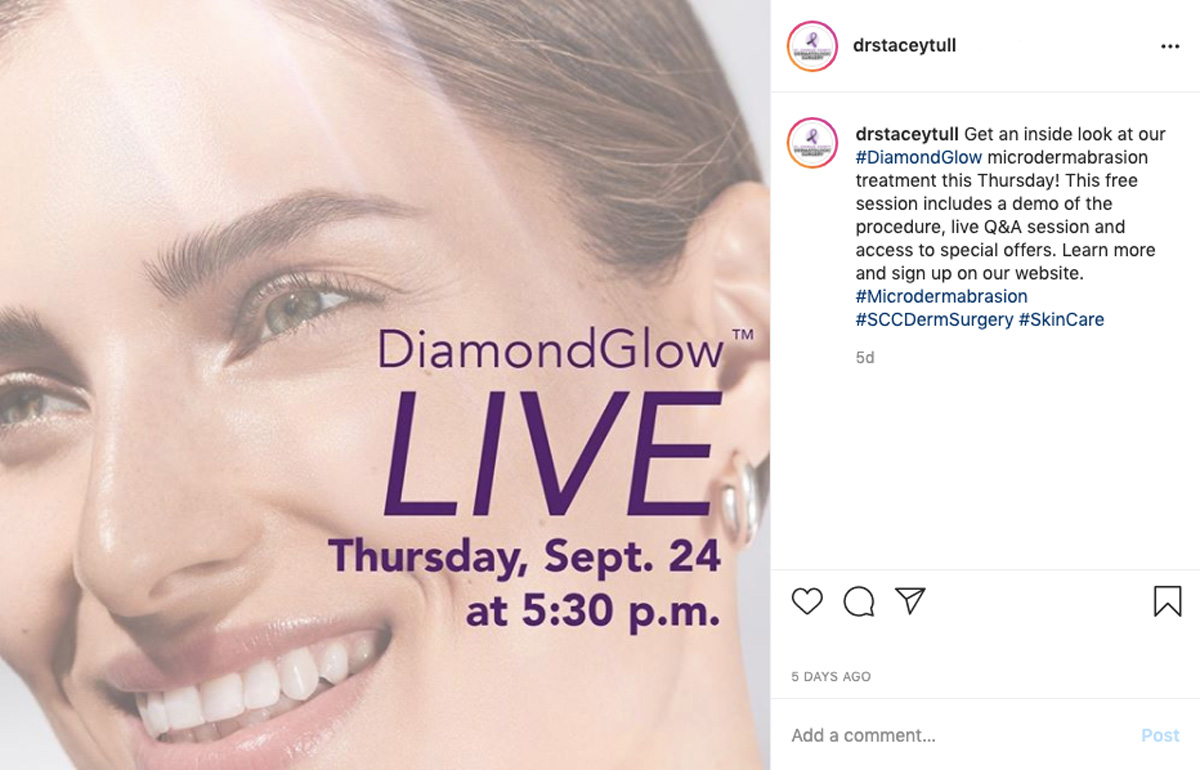Share the post with the paper plane icon

(x=910, y=600)
